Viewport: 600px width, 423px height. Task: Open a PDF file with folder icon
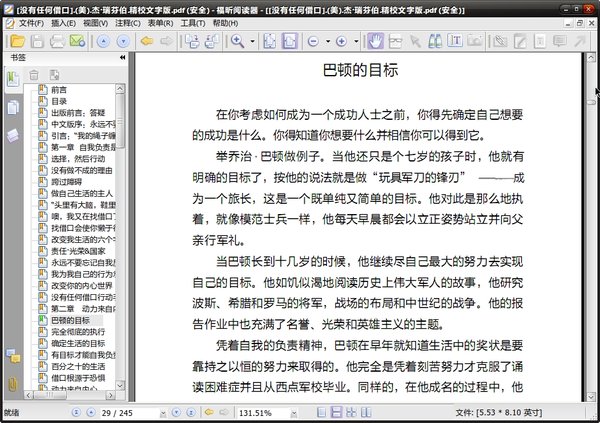[x=17, y=41]
